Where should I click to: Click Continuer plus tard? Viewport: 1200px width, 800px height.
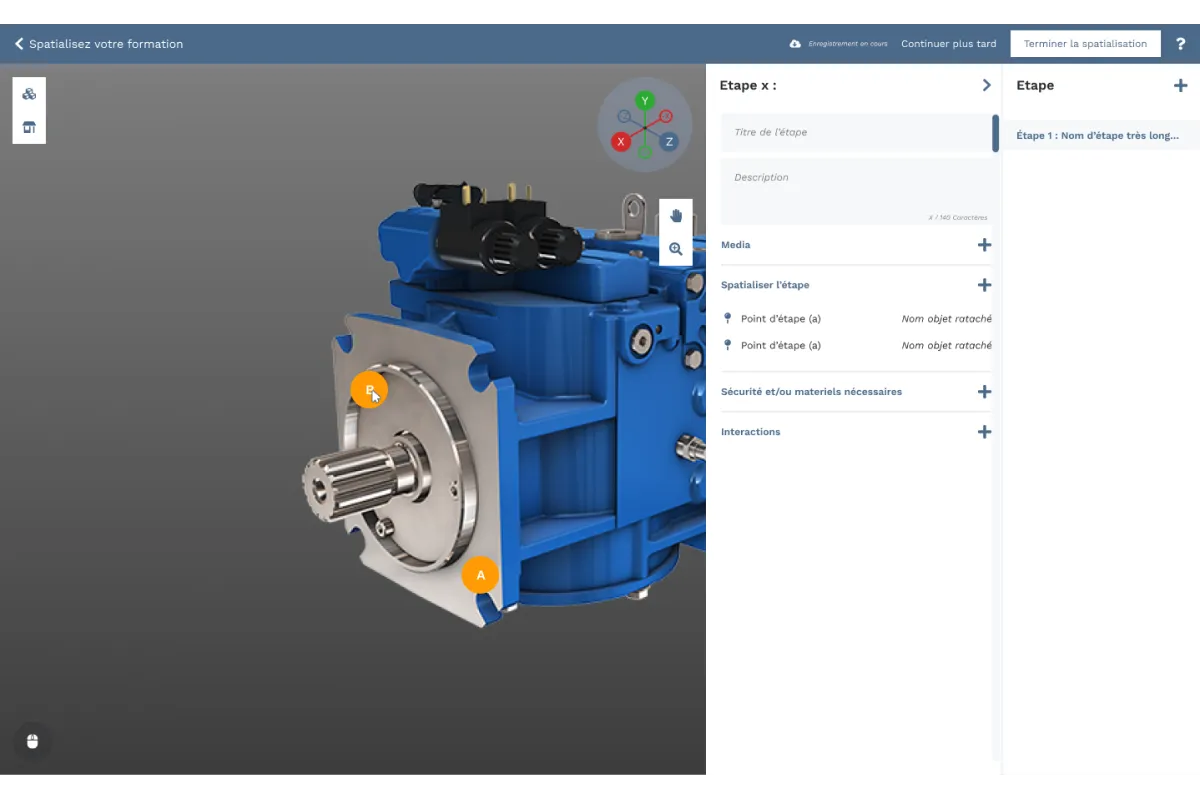tap(948, 43)
